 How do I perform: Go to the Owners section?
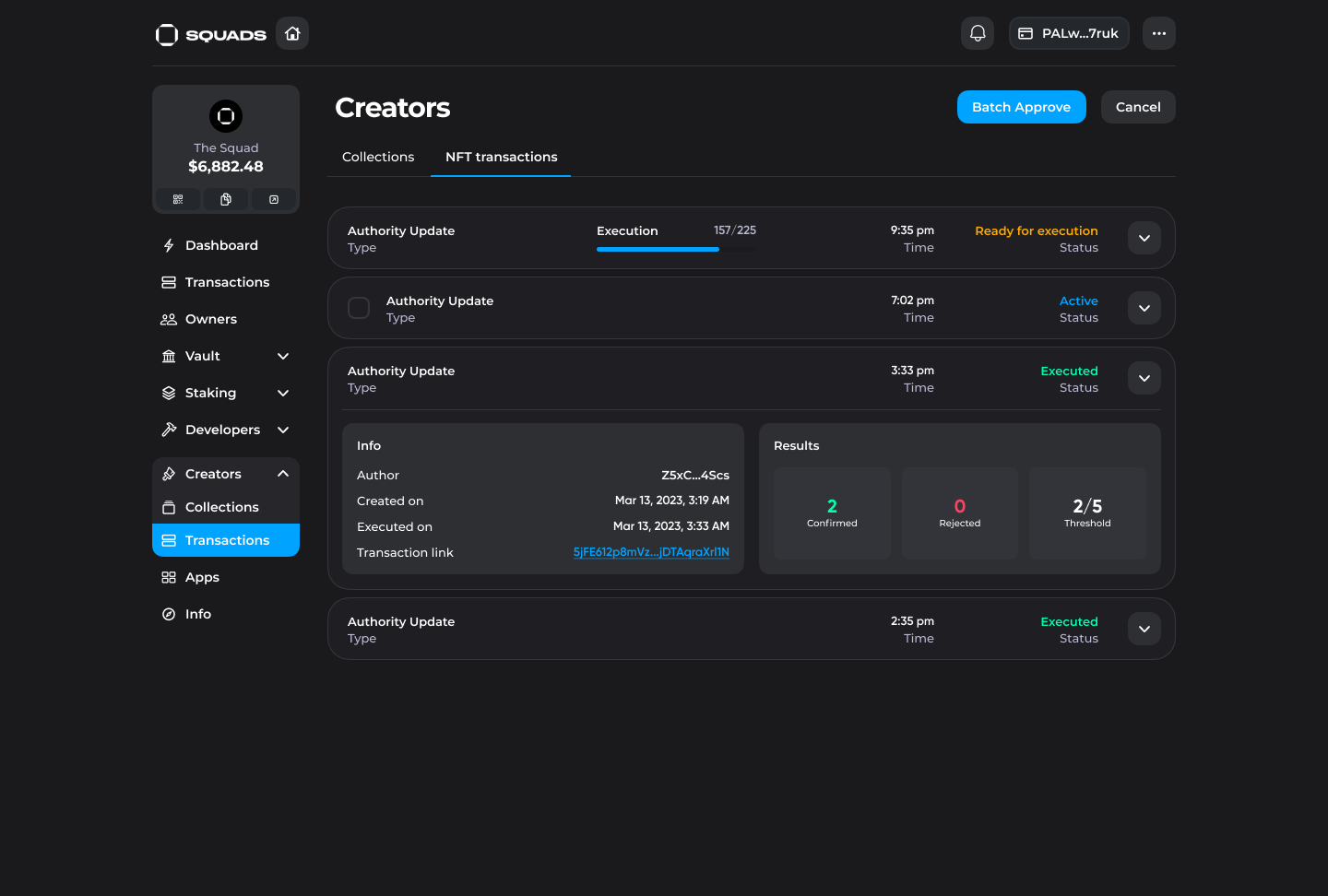point(211,319)
